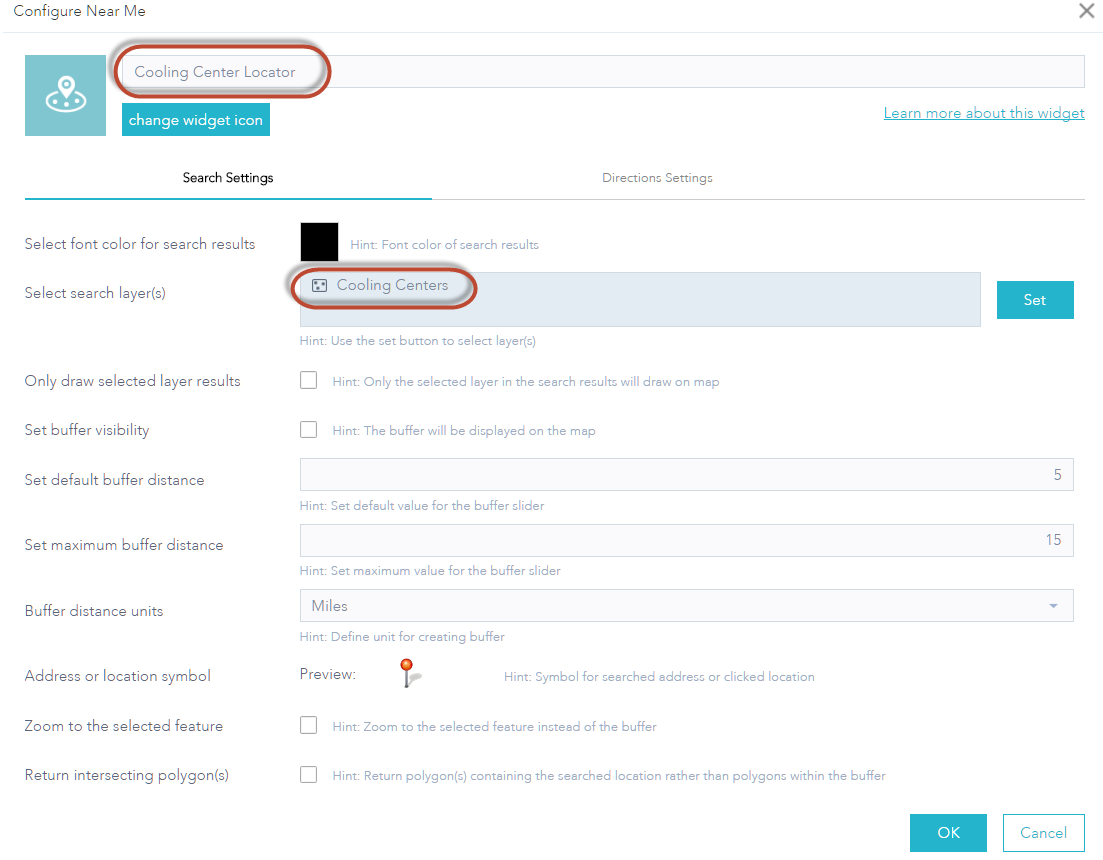Close the Configure Near Me dialog

1086,11
